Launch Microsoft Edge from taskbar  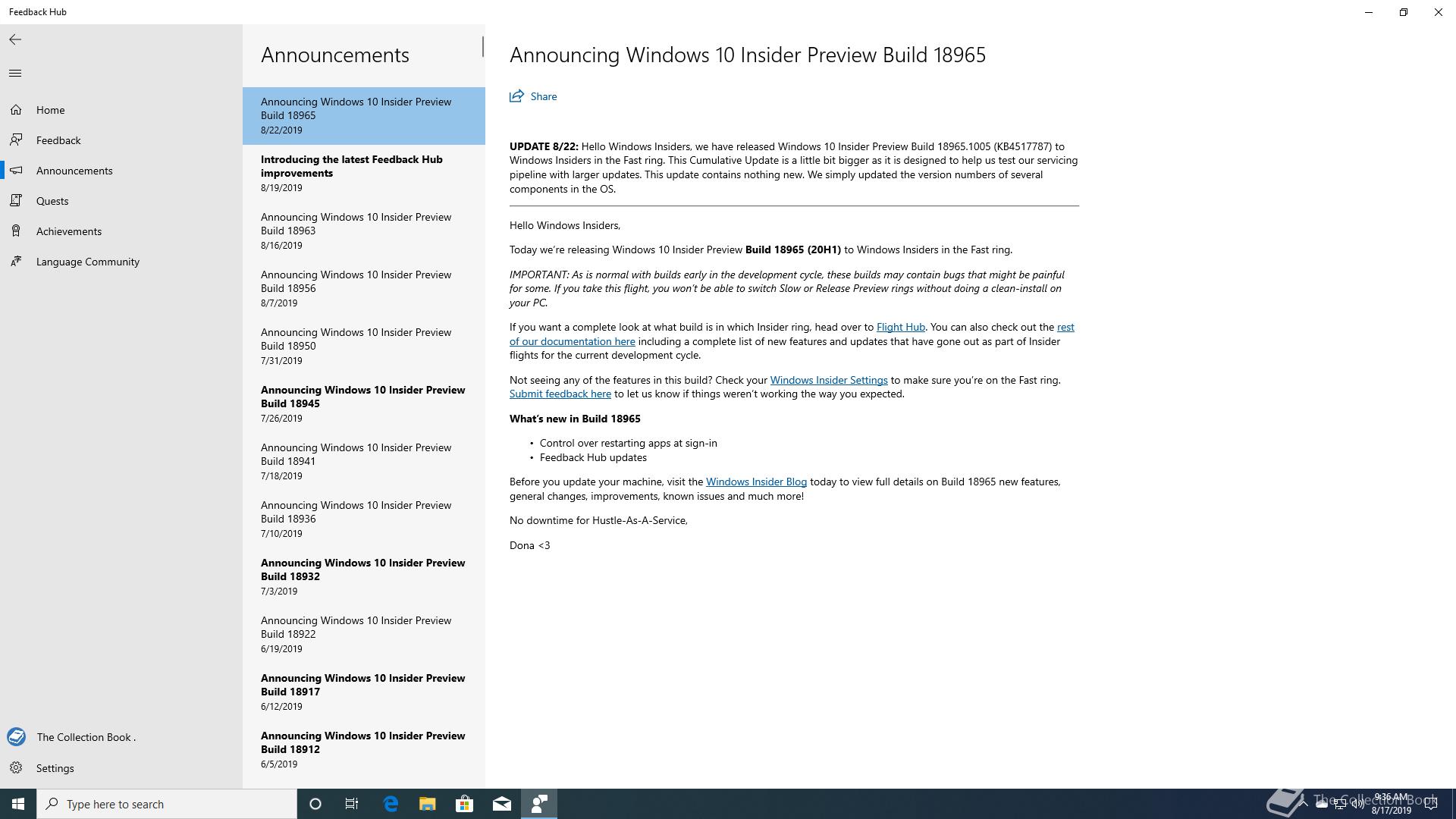pyautogui.click(x=391, y=804)
